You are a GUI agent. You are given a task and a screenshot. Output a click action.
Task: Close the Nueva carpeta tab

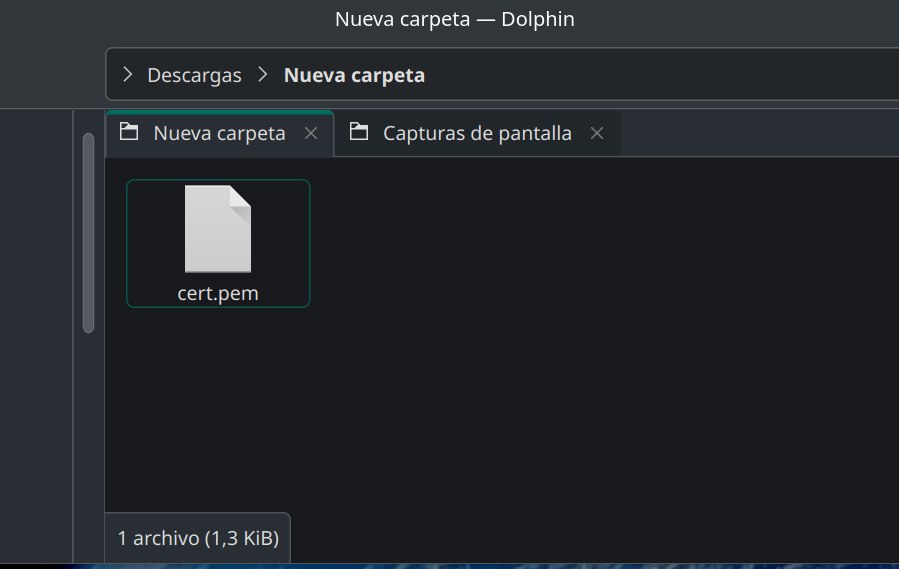[x=311, y=133]
